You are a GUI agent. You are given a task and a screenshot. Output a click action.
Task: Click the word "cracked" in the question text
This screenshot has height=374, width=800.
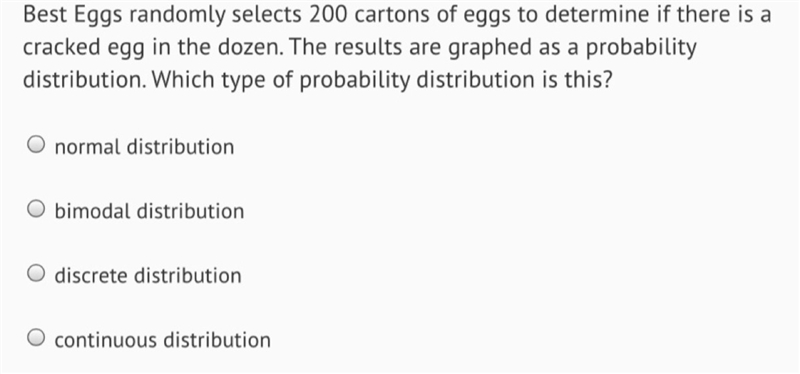click(62, 47)
